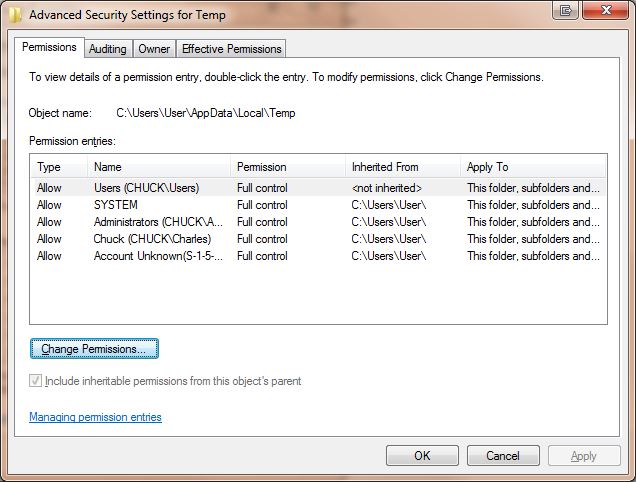This screenshot has height=482, width=636.
Task: Click the folder icon in title bar
Action: [15, 15]
